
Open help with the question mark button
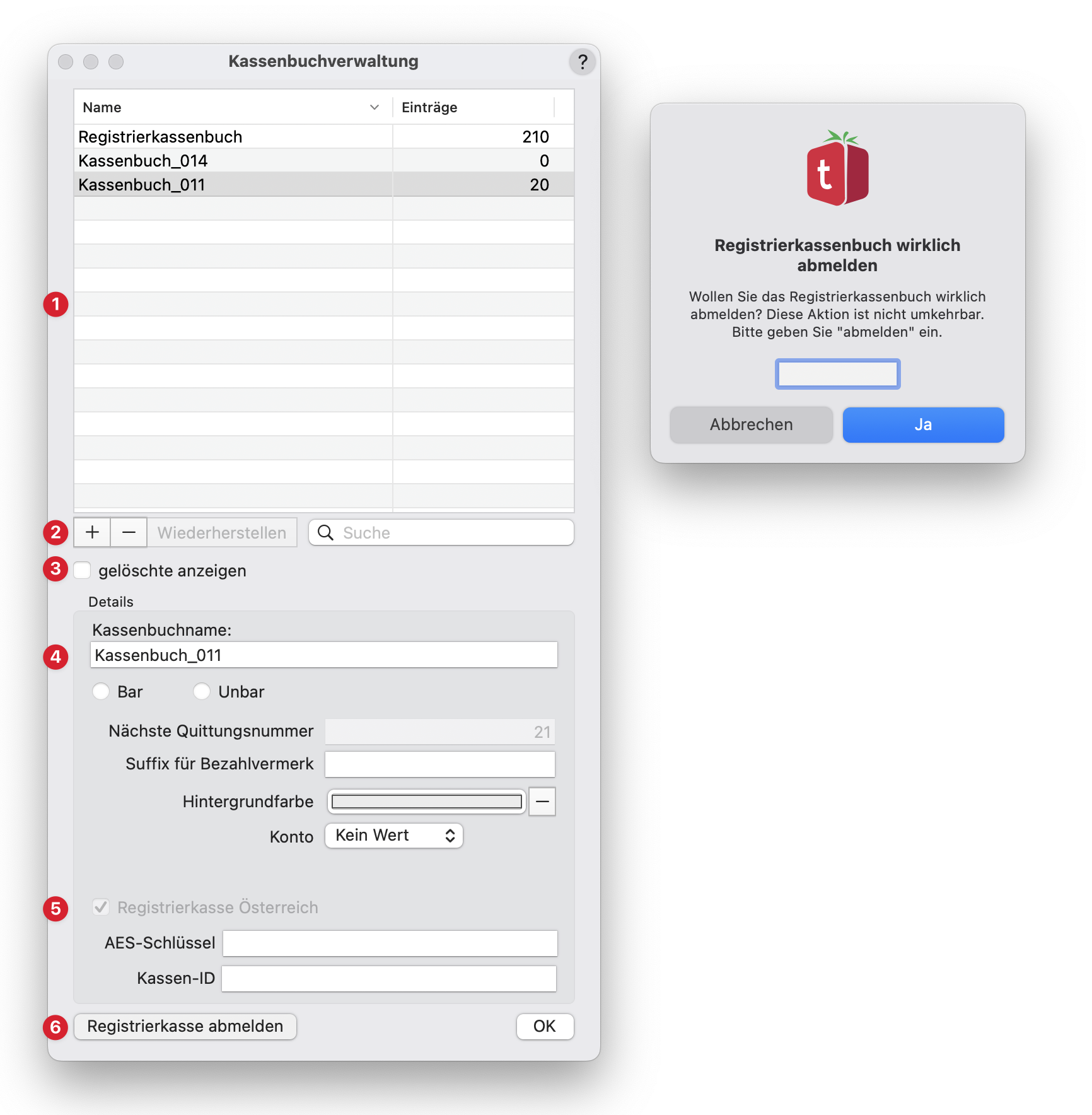tap(582, 62)
